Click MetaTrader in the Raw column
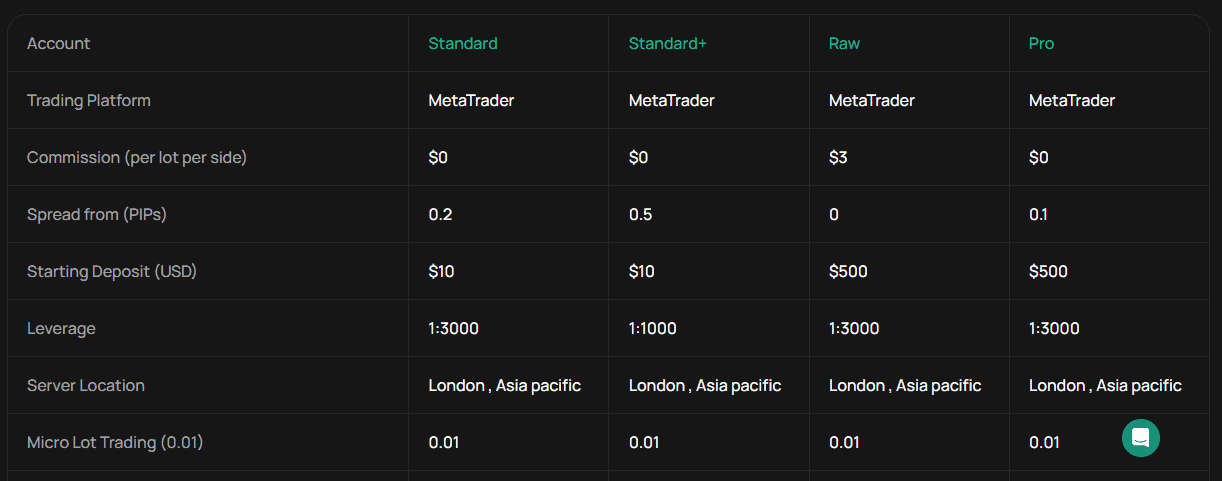This screenshot has height=481, width=1222. point(872,100)
